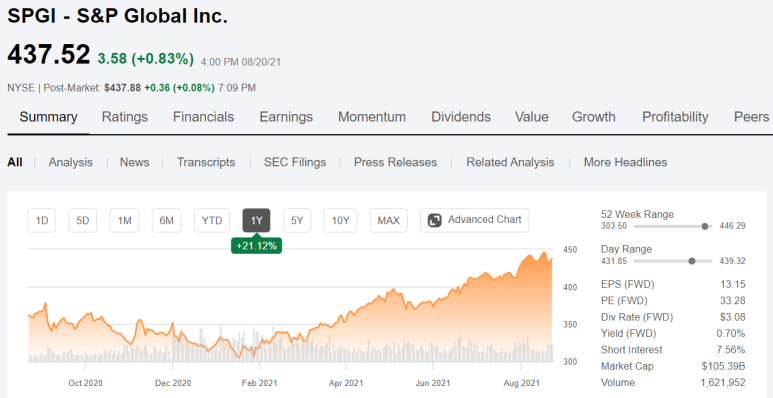
Task: Open the Advanced Chart expand icon
Action: pos(434,220)
